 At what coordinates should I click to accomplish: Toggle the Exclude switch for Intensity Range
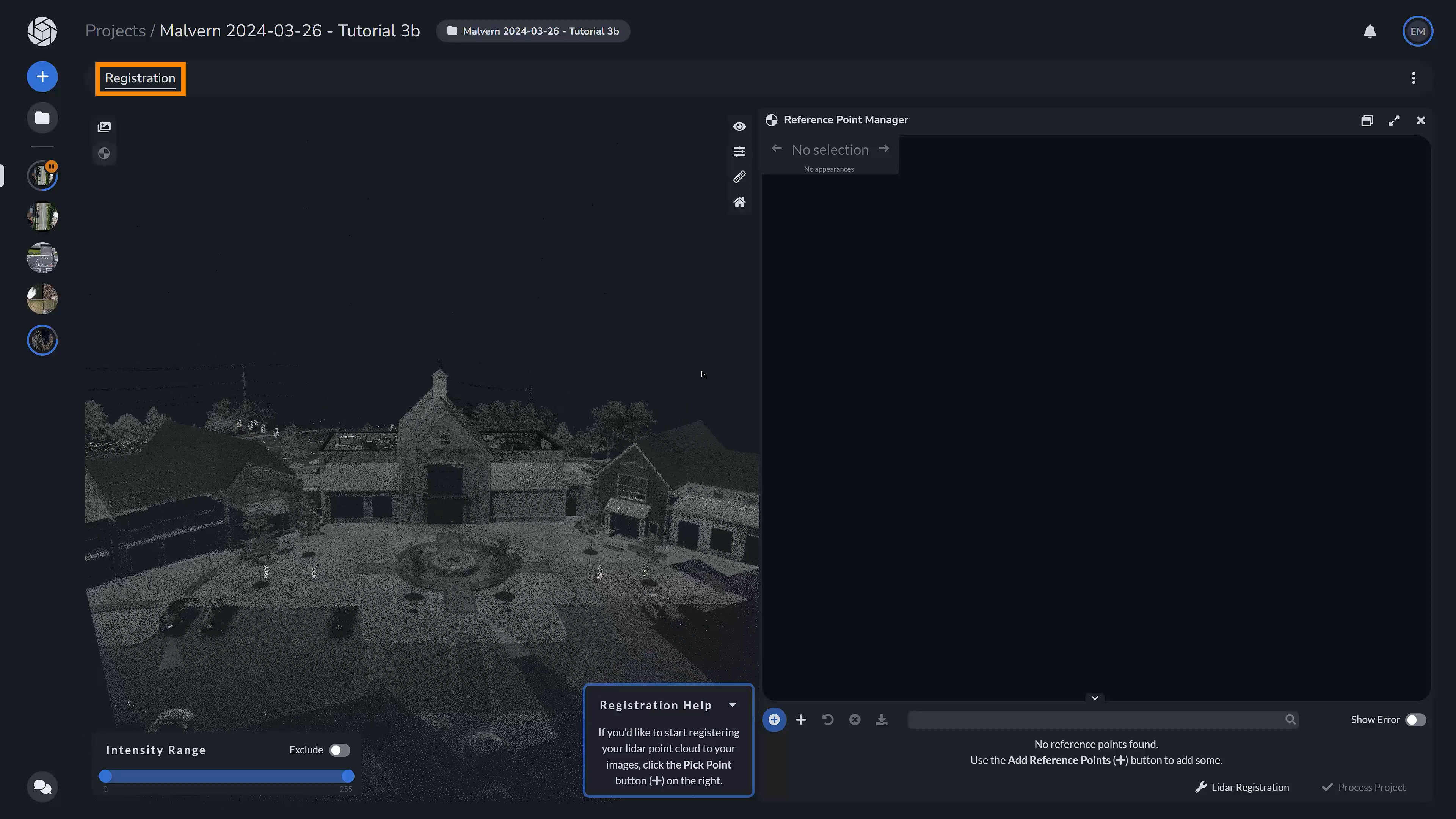click(x=339, y=750)
